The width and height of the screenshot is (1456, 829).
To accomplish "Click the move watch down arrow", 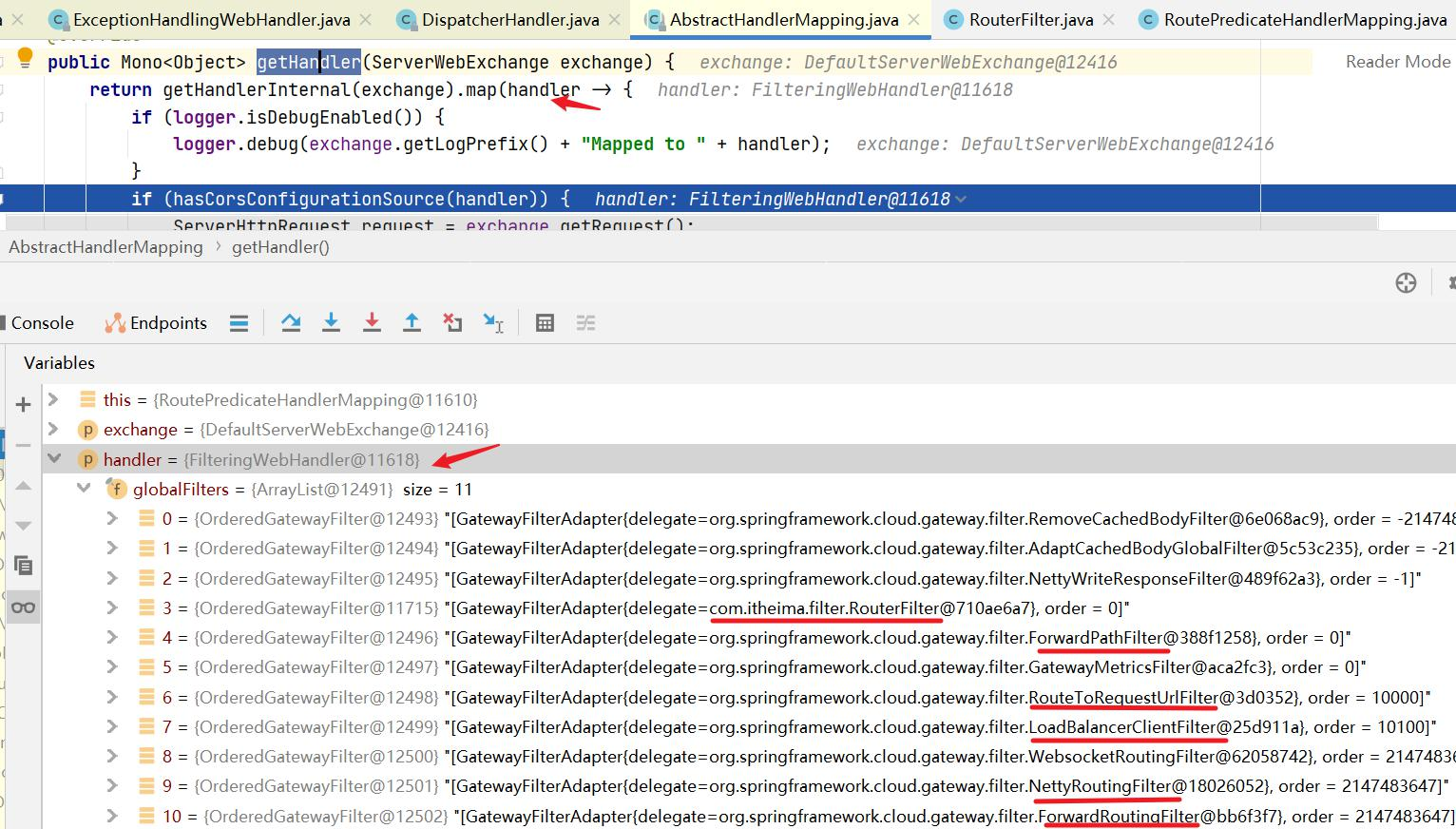I will pyautogui.click(x=24, y=526).
